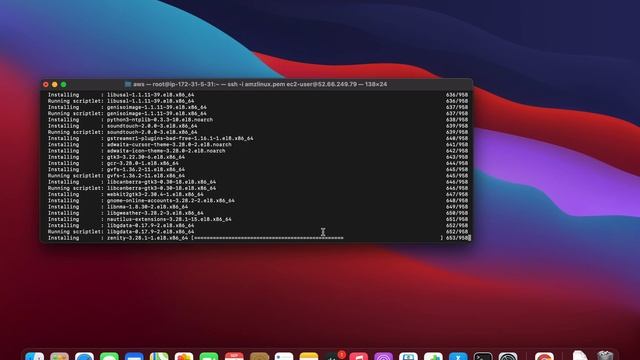The image size is (640, 360).
Task: Select the 'Installing : libgdata' line
Action: 258,226
